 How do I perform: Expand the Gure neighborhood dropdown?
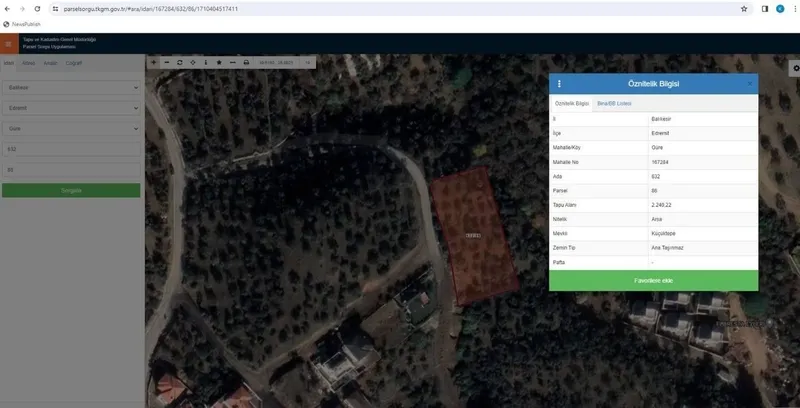(x=71, y=128)
